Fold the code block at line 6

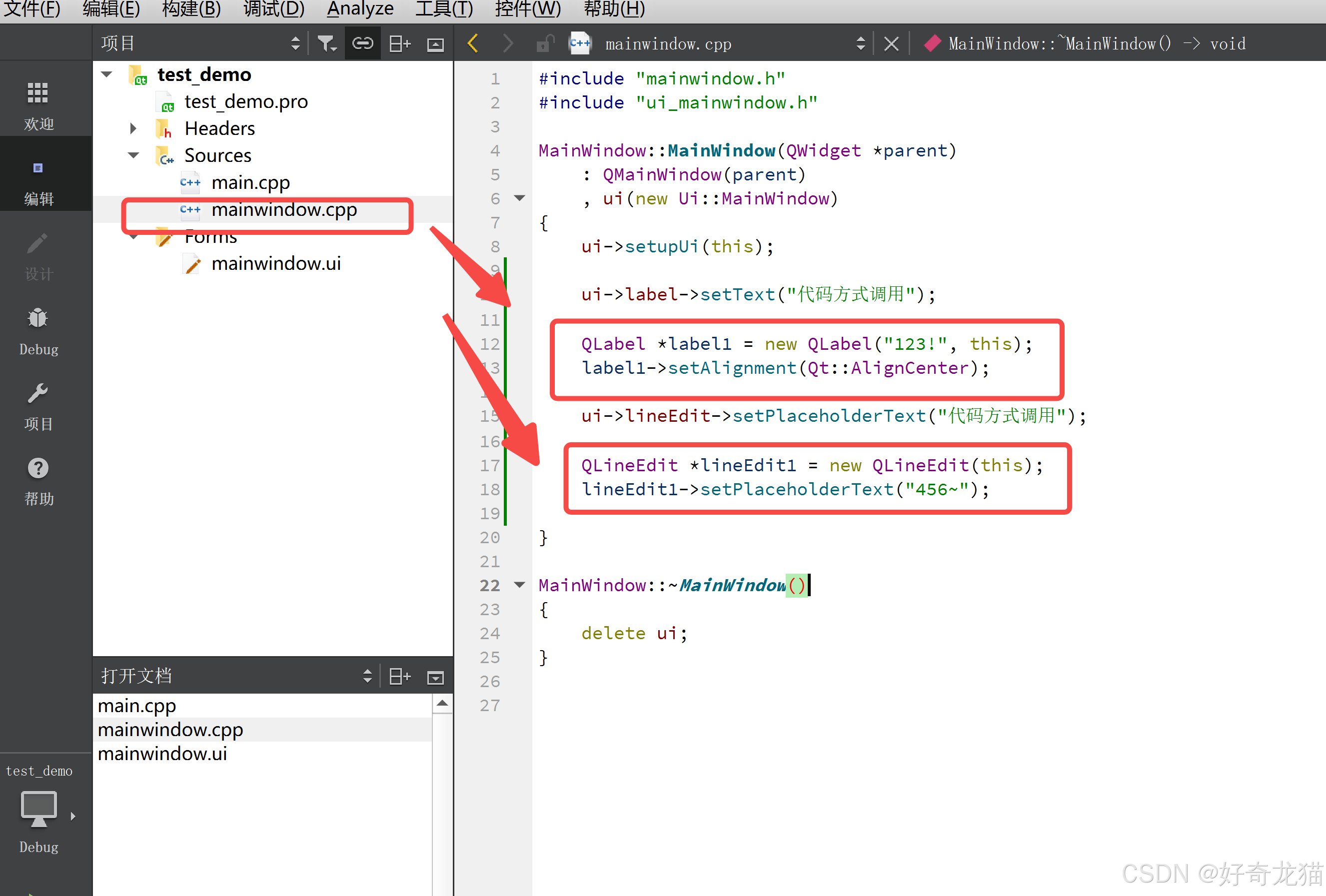point(519,198)
